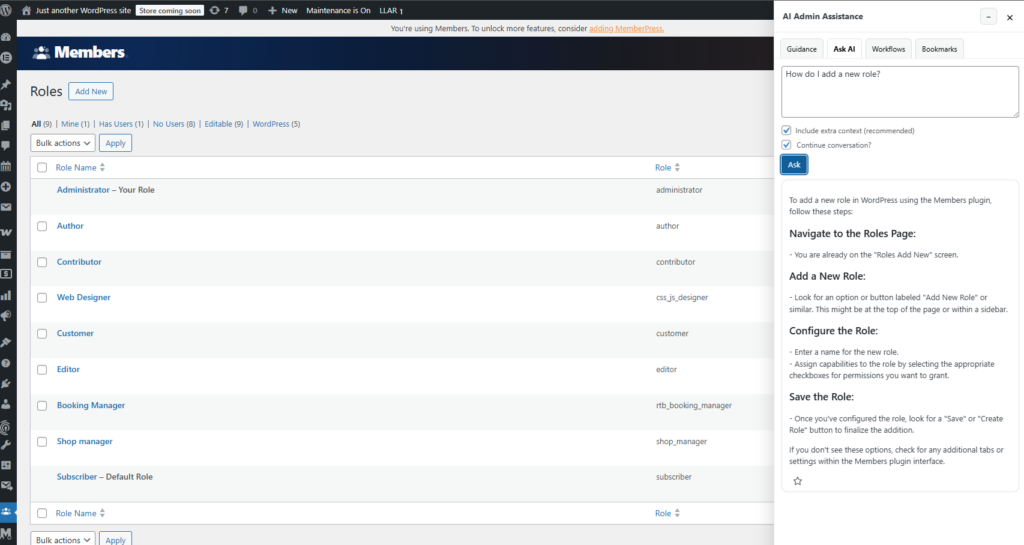This screenshot has height=545, width=1024.
Task: Open the Tools wrench icon in sidebar
Action: 6,444
